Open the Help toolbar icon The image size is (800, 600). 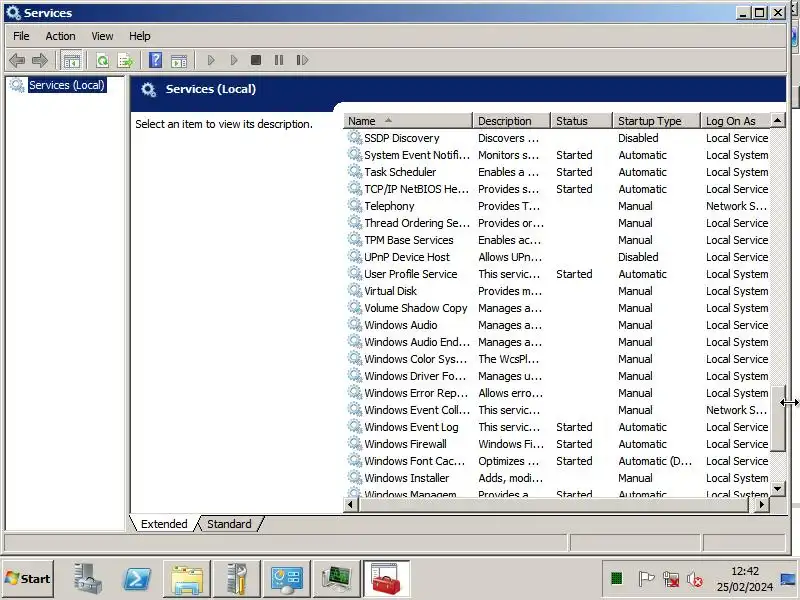coord(155,60)
